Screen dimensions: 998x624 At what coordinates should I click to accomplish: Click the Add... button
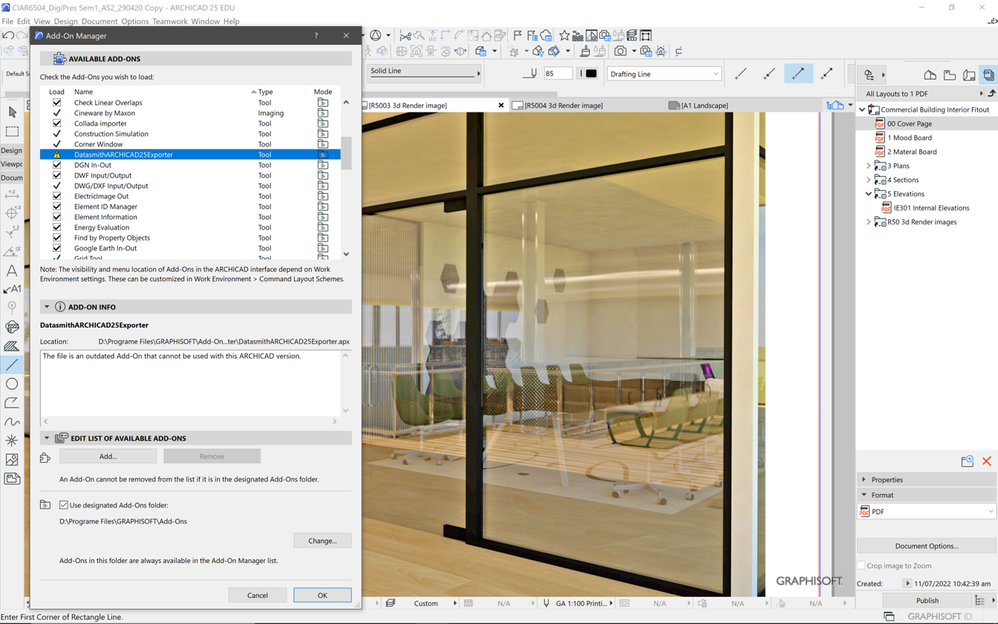click(x=108, y=456)
